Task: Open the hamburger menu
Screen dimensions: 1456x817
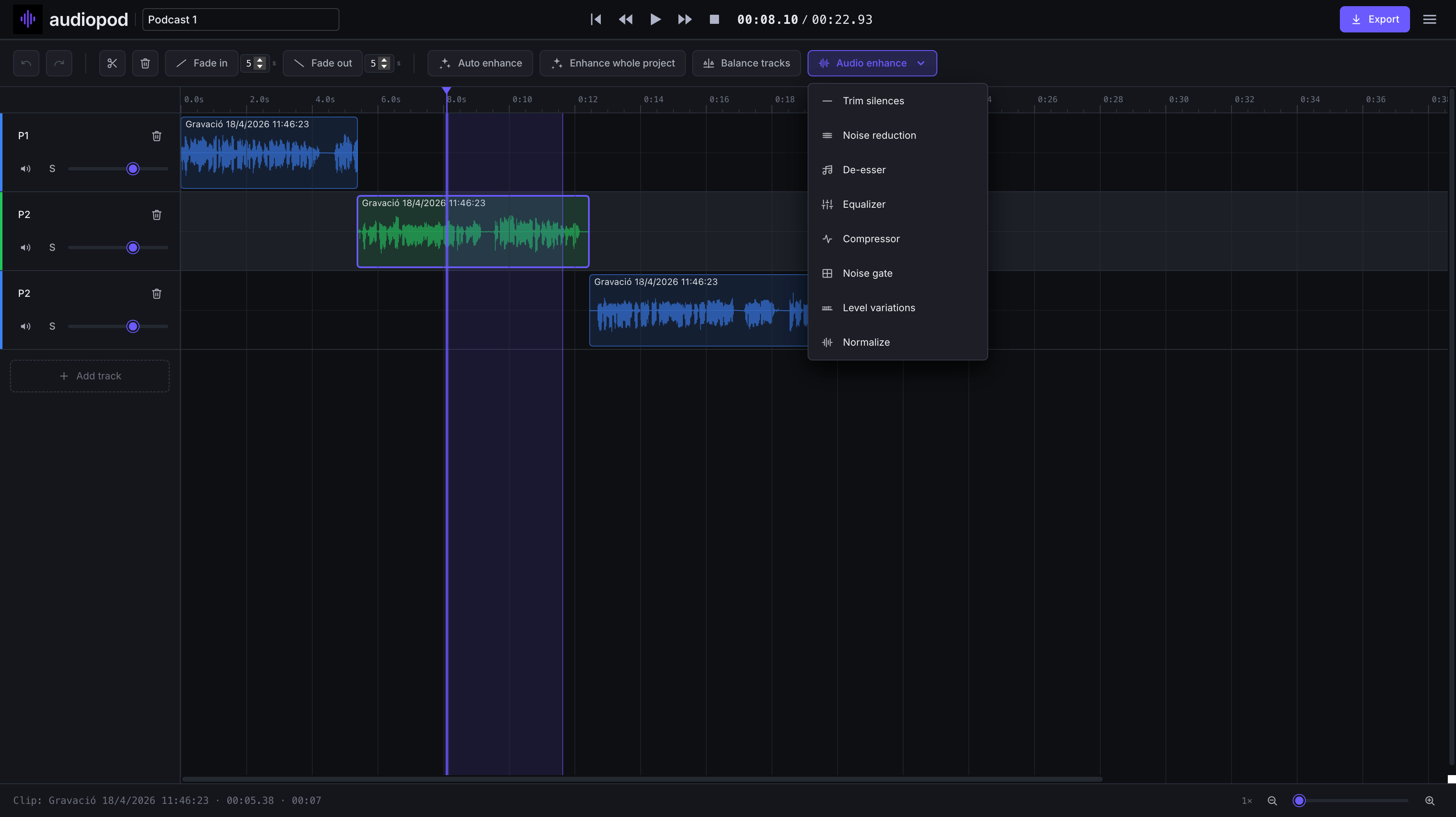Action: pyautogui.click(x=1429, y=19)
